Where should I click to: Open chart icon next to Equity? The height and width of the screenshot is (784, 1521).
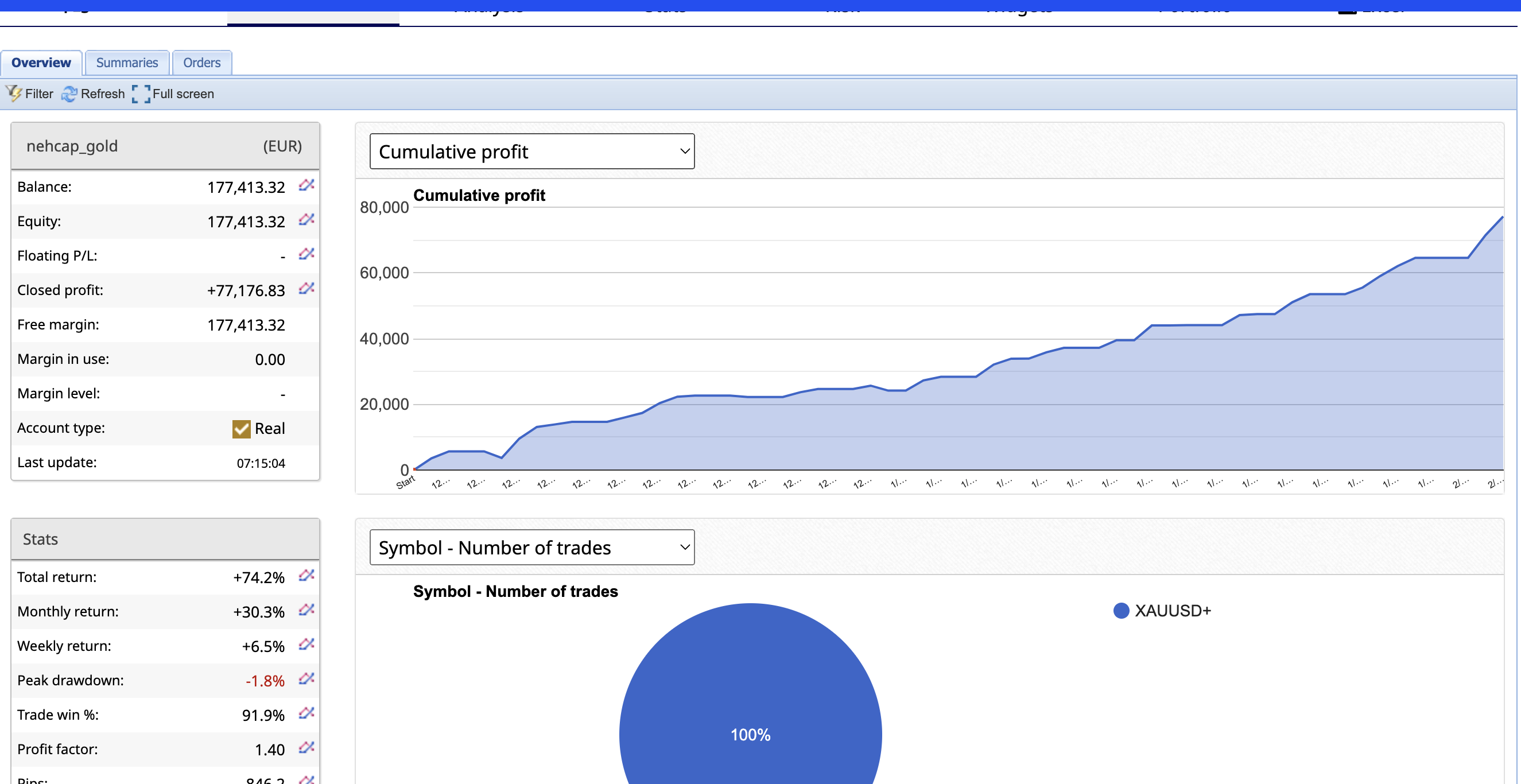(x=306, y=220)
